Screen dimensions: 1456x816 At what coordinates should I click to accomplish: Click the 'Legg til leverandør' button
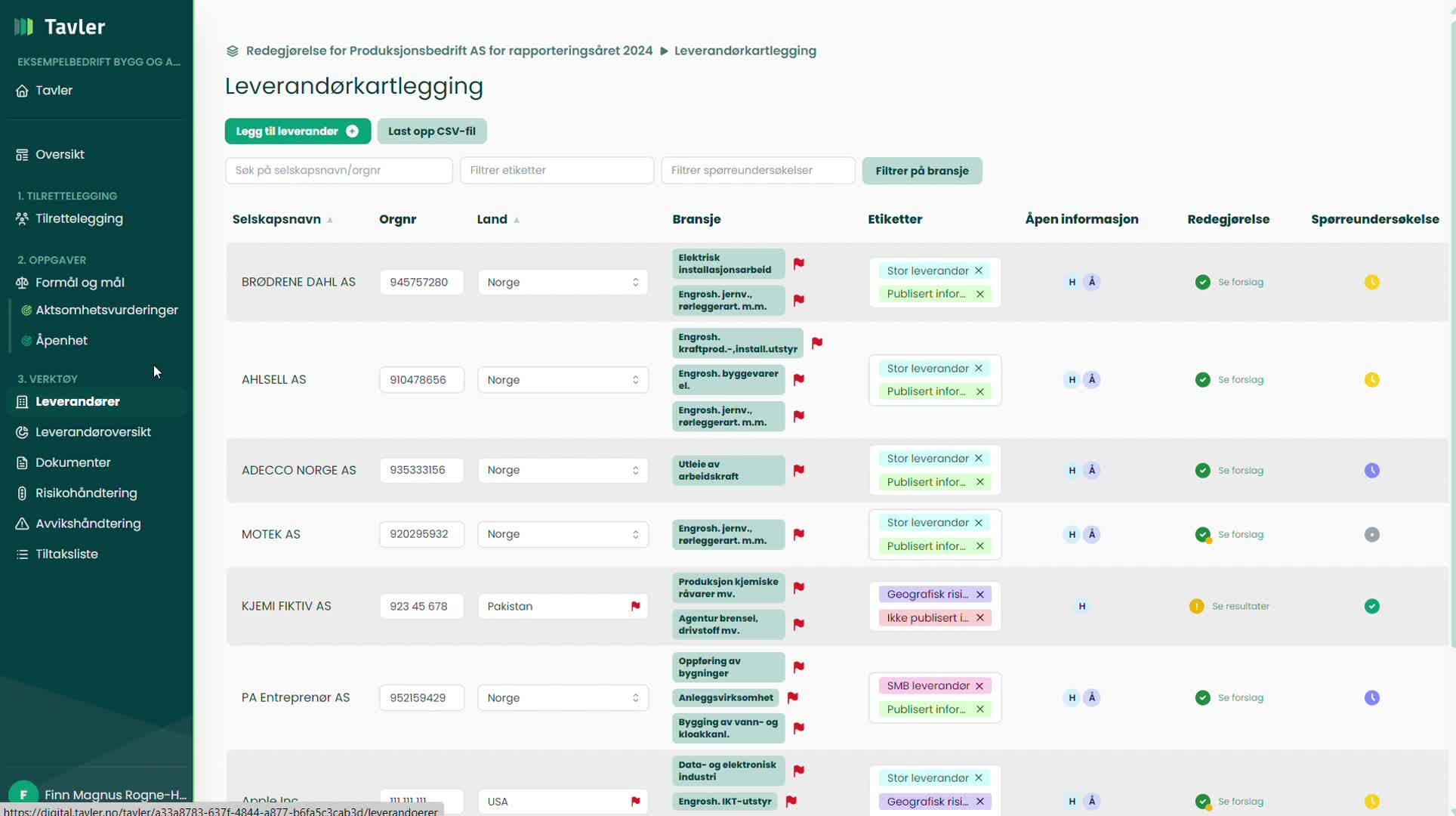click(298, 131)
